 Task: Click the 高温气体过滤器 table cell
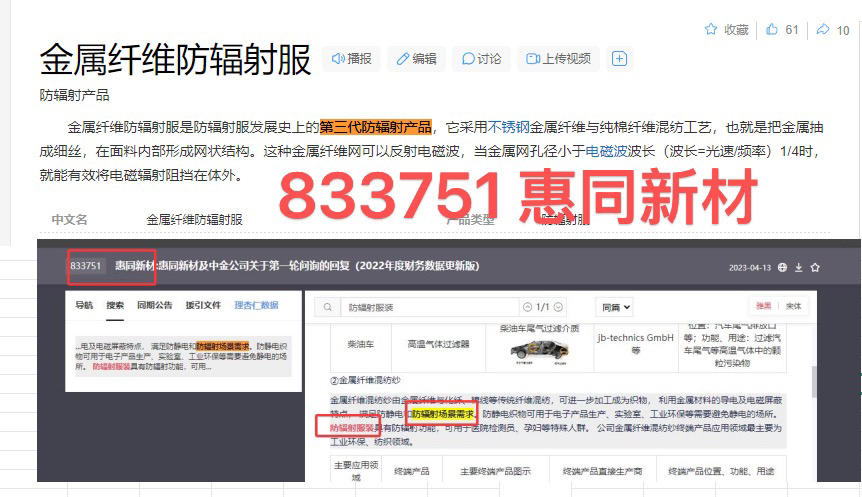[438, 344]
